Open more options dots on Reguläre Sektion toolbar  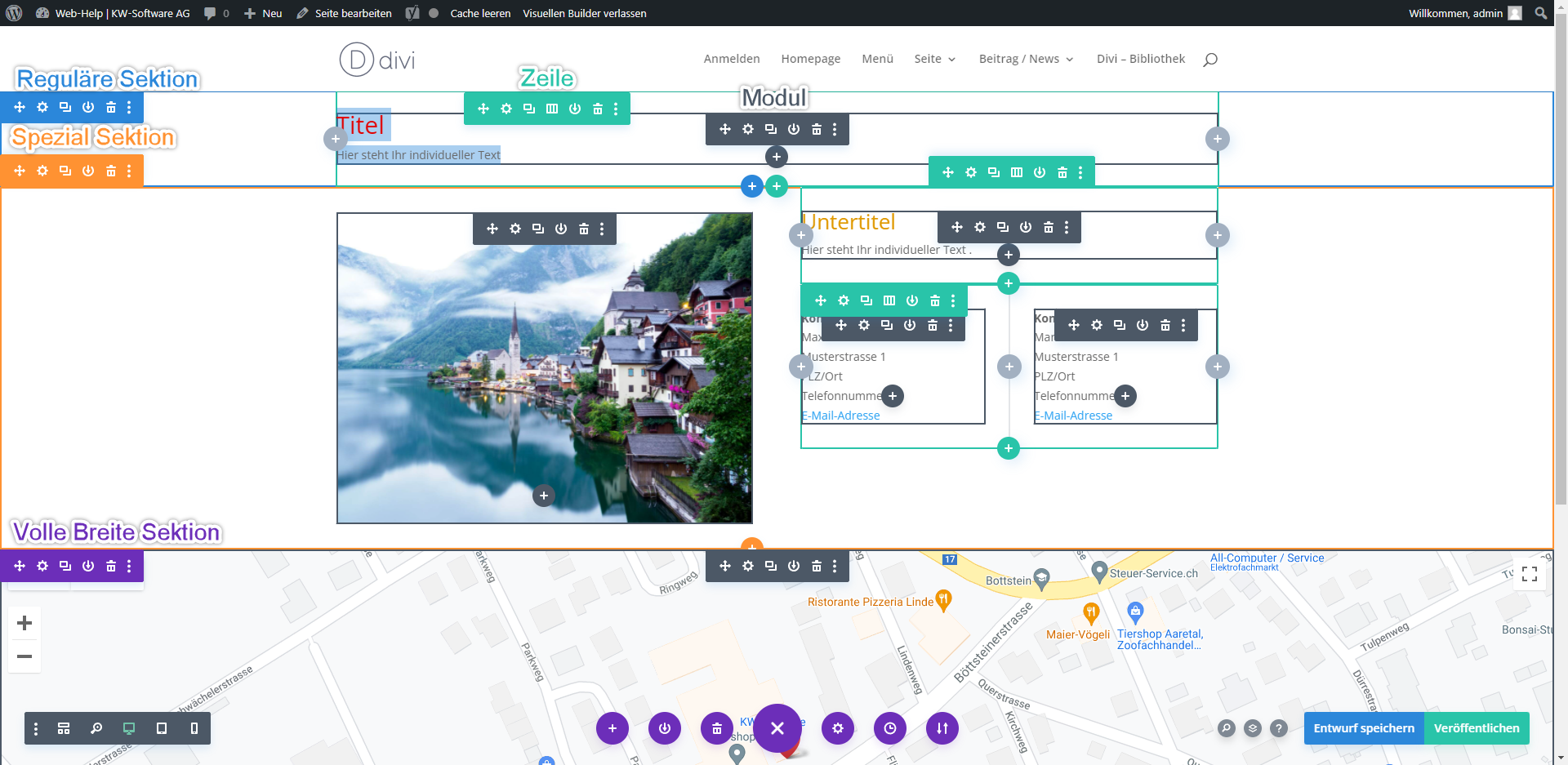(129, 107)
